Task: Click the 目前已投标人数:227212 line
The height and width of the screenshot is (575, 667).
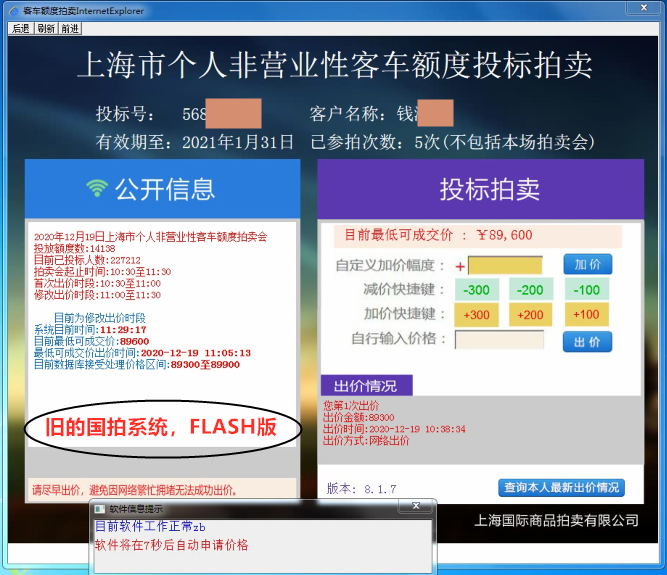Action: click(x=87, y=260)
